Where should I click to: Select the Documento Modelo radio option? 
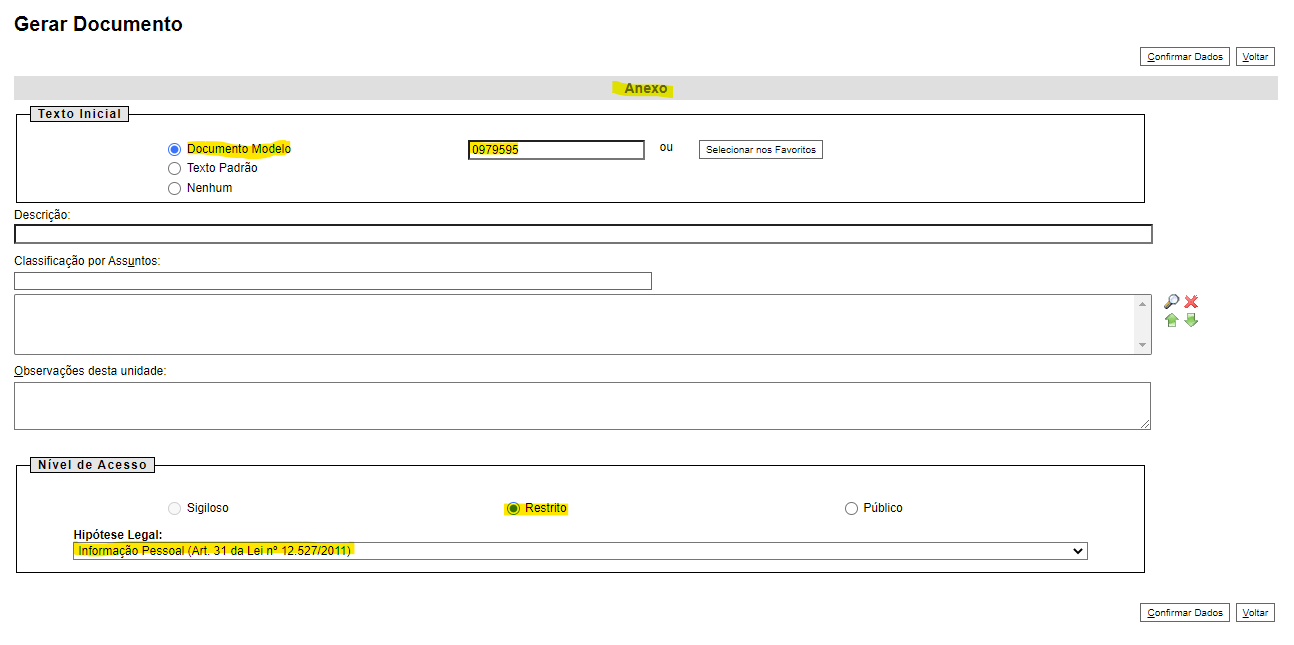(x=175, y=149)
